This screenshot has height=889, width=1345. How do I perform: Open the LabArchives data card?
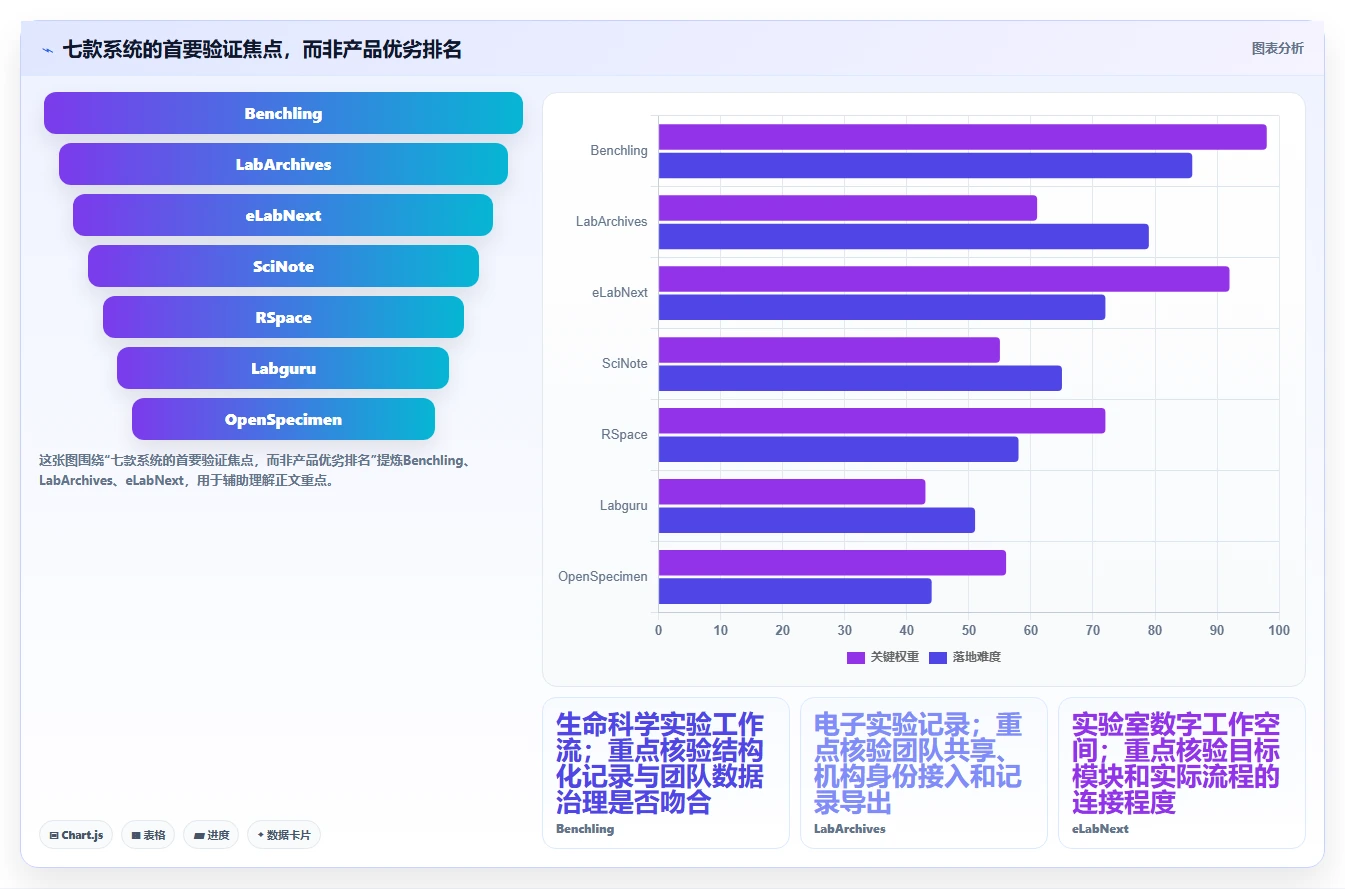click(924, 773)
